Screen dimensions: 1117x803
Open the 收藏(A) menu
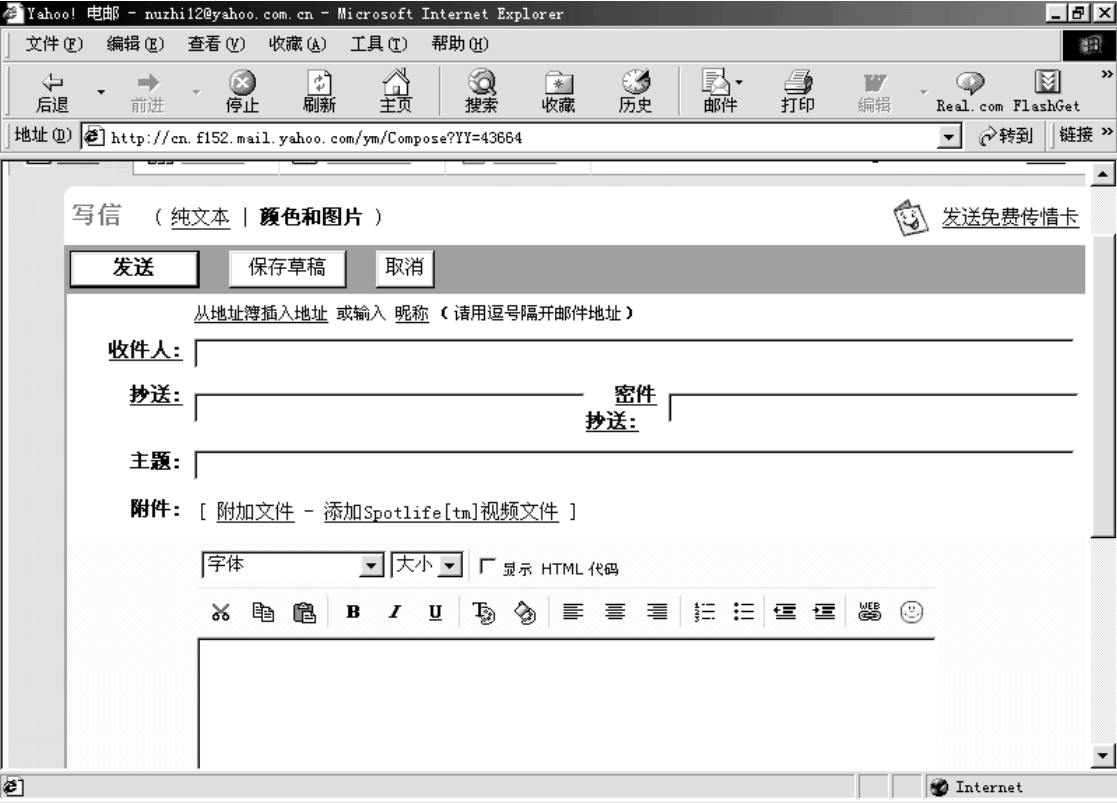(x=297, y=44)
